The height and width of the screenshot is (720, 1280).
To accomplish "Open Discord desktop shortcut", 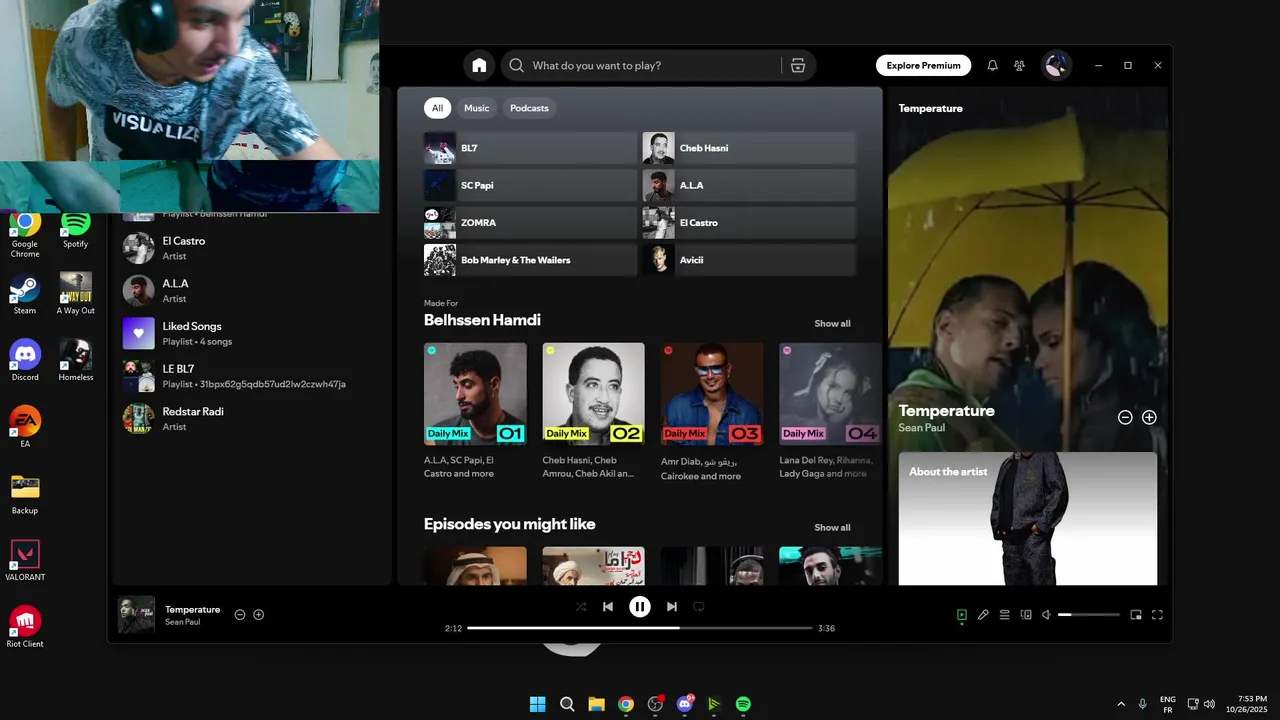I will point(25,361).
